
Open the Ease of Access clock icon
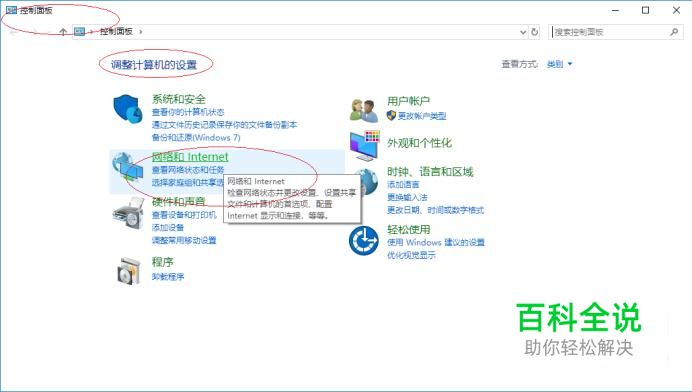click(x=364, y=240)
